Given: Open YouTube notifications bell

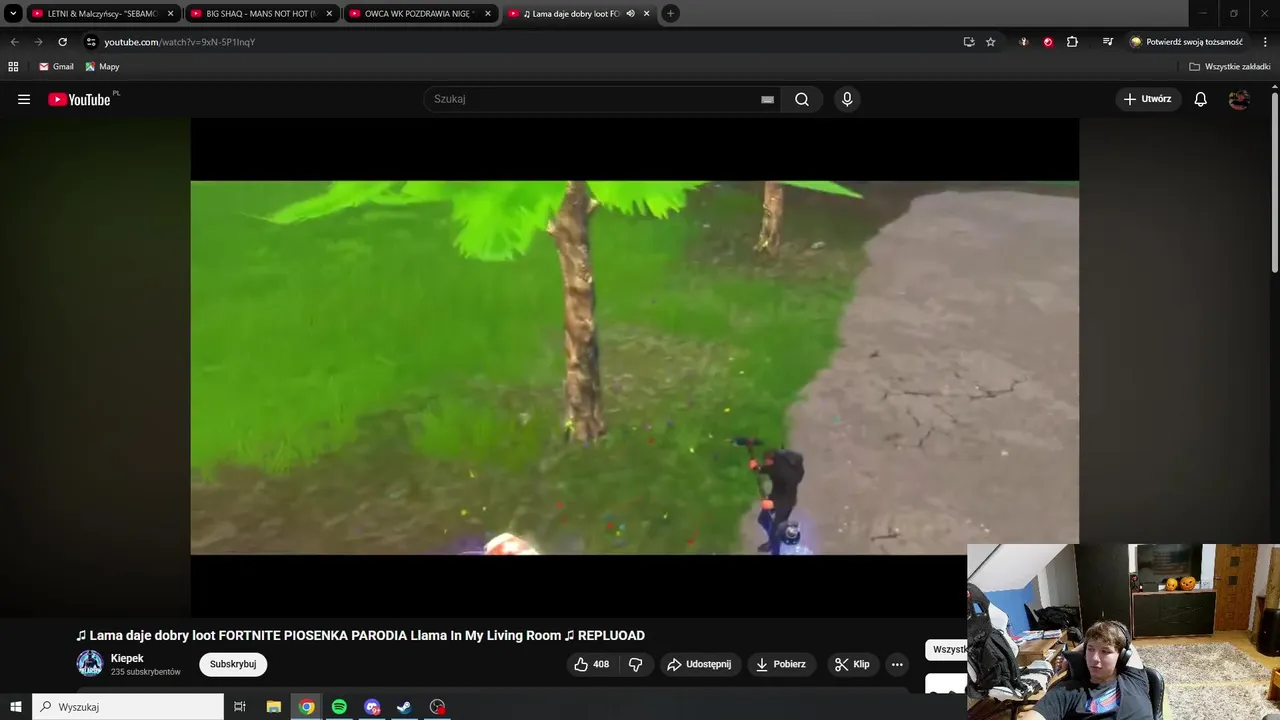Looking at the screenshot, I should click(x=1201, y=99).
